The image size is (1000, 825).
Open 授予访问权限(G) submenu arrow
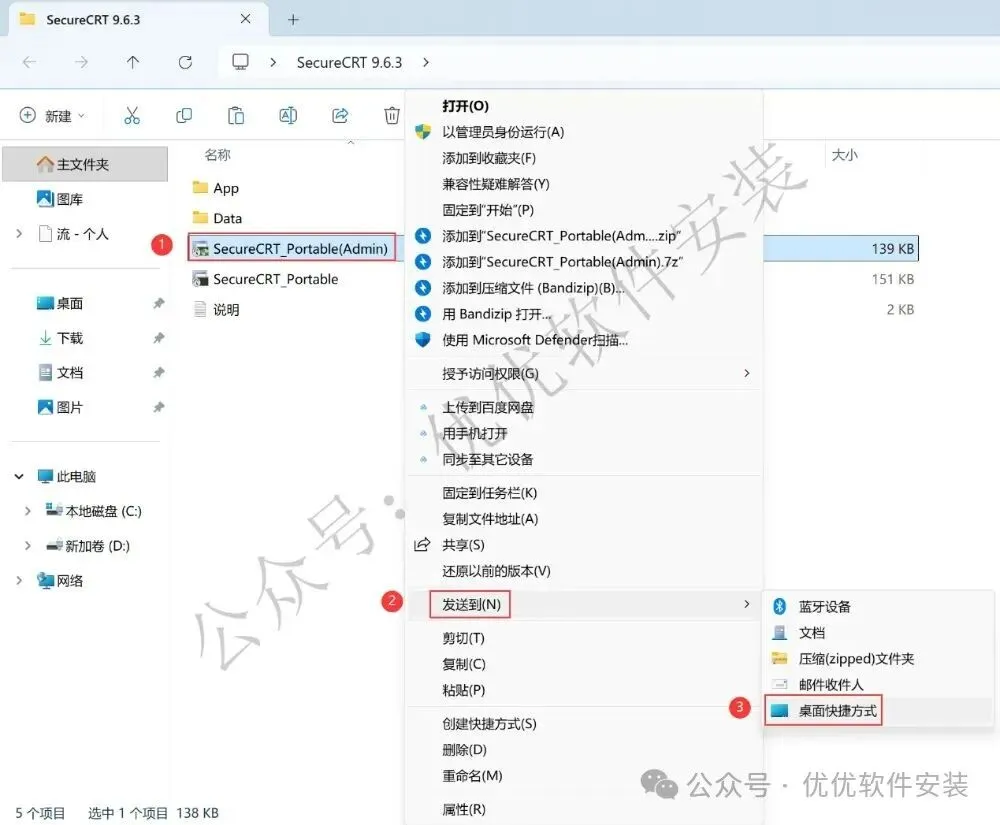[x=747, y=373]
